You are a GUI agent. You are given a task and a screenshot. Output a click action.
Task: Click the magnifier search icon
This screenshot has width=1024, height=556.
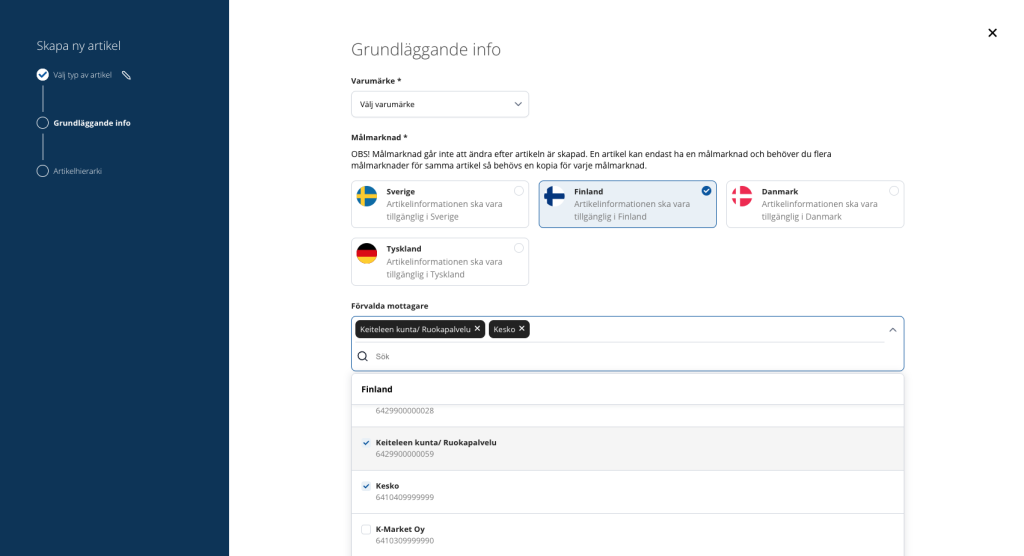click(x=362, y=356)
